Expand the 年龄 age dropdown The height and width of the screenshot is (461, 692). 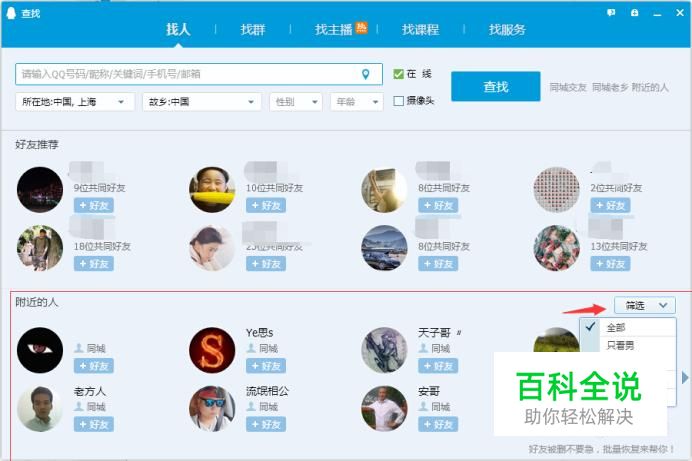[x=357, y=102]
